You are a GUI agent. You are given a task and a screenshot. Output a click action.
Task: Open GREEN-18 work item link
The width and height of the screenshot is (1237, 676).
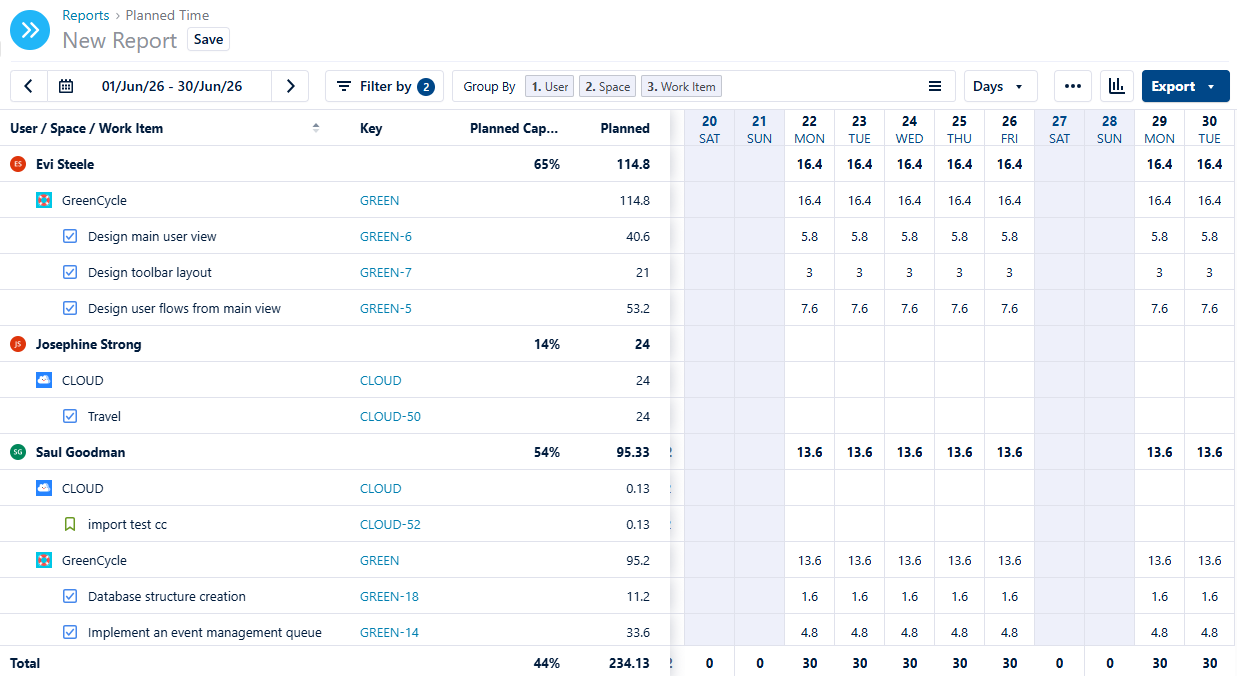pos(389,596)
